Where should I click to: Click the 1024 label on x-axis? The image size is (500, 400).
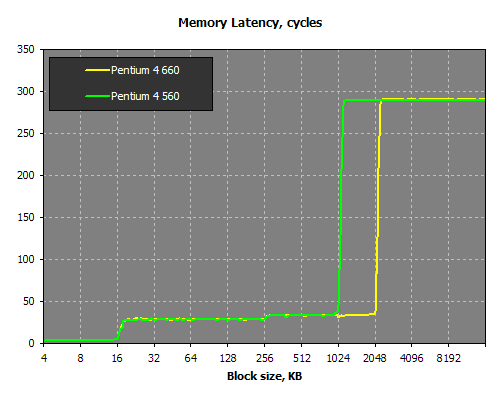(x=338, y=358)
